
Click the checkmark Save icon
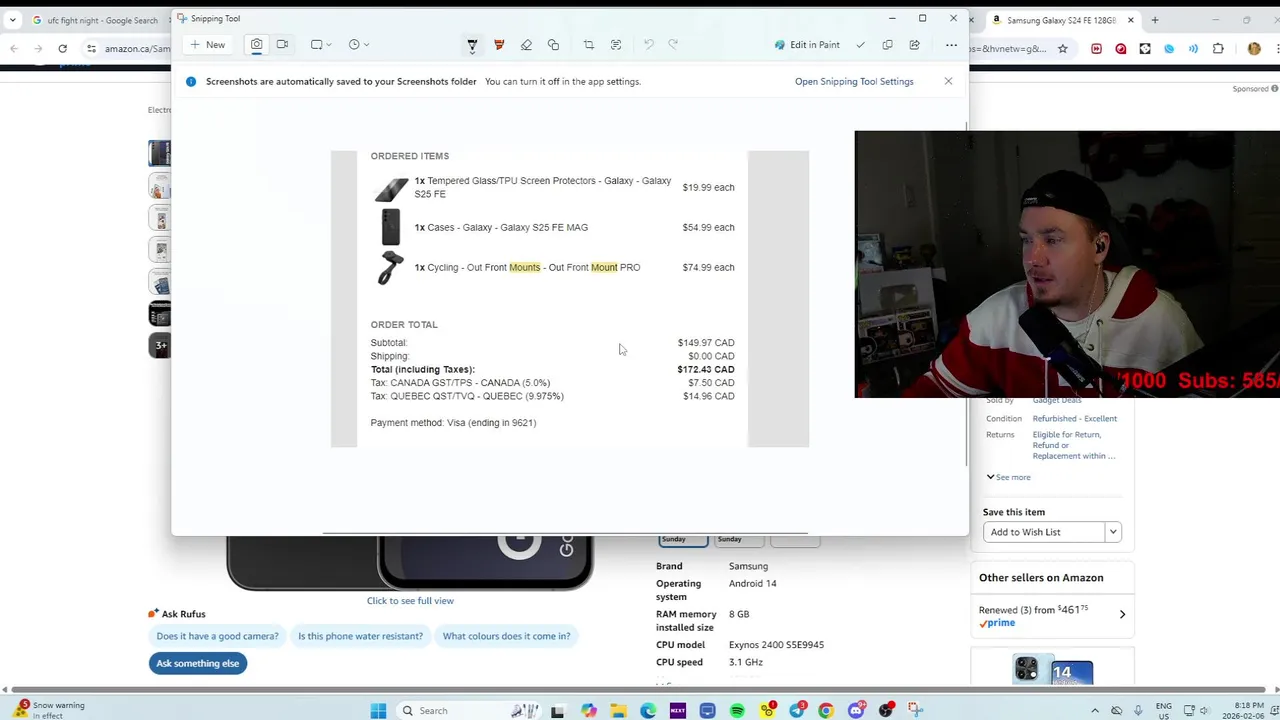860,45
